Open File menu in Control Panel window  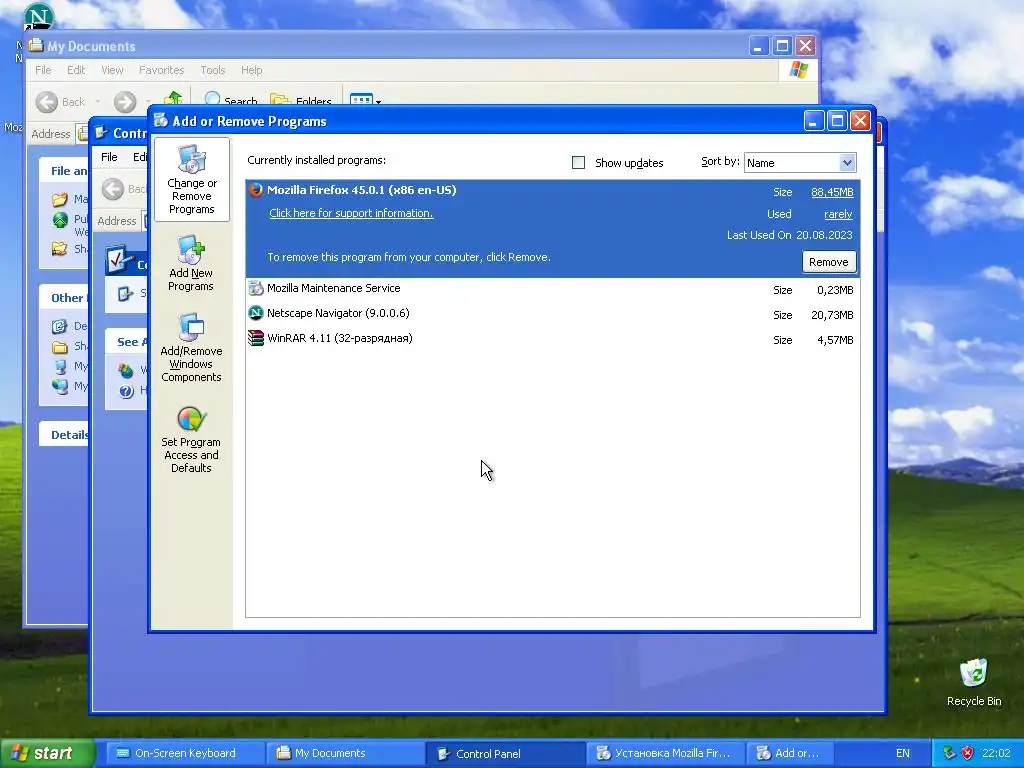(x=109, y=157)
